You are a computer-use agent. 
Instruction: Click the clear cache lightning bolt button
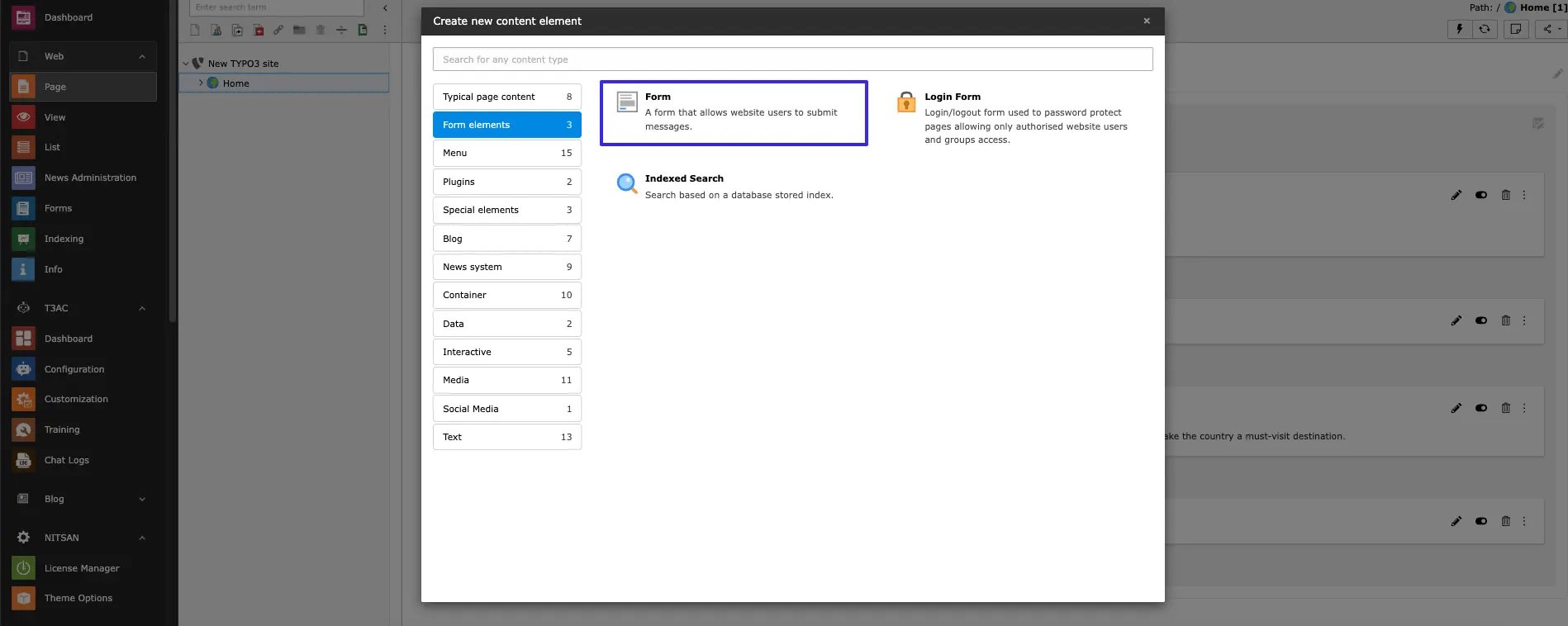click(x=1460, y=29)
